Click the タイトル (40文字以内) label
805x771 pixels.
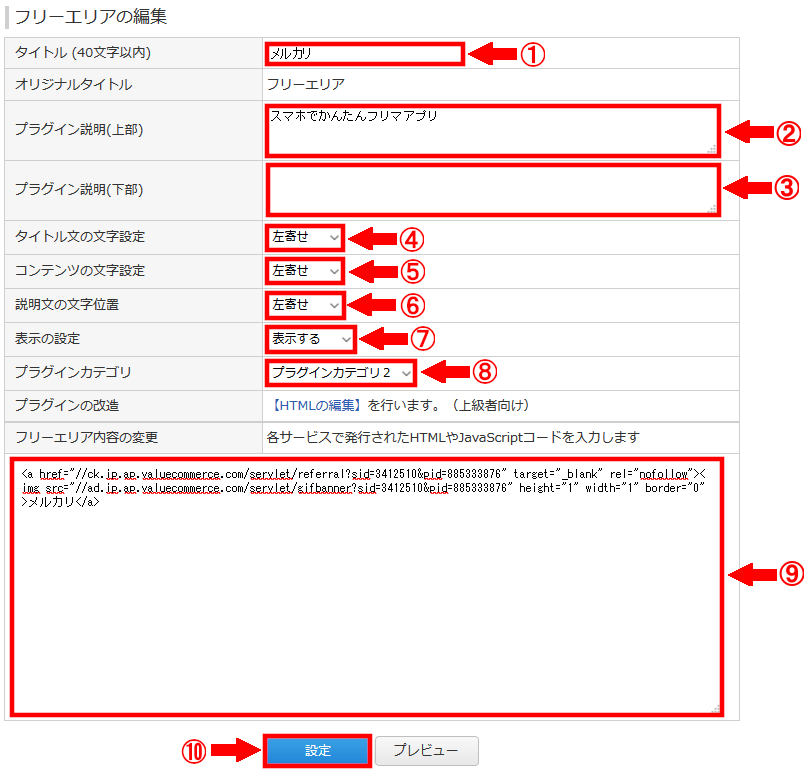point(83,52)
